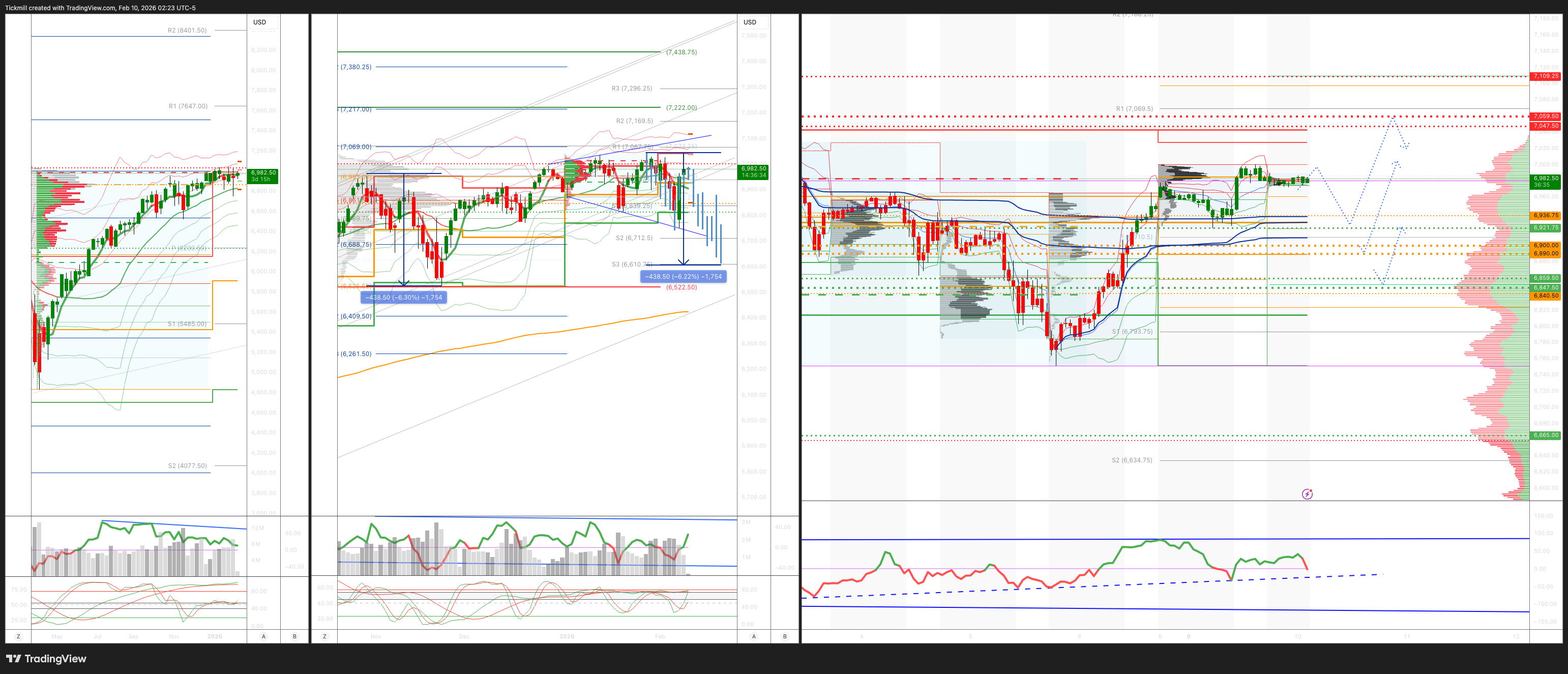Click the -438.50 (-6.22%) measurement label
This screenshot has width=1568, height=674.
coord(683,276)
